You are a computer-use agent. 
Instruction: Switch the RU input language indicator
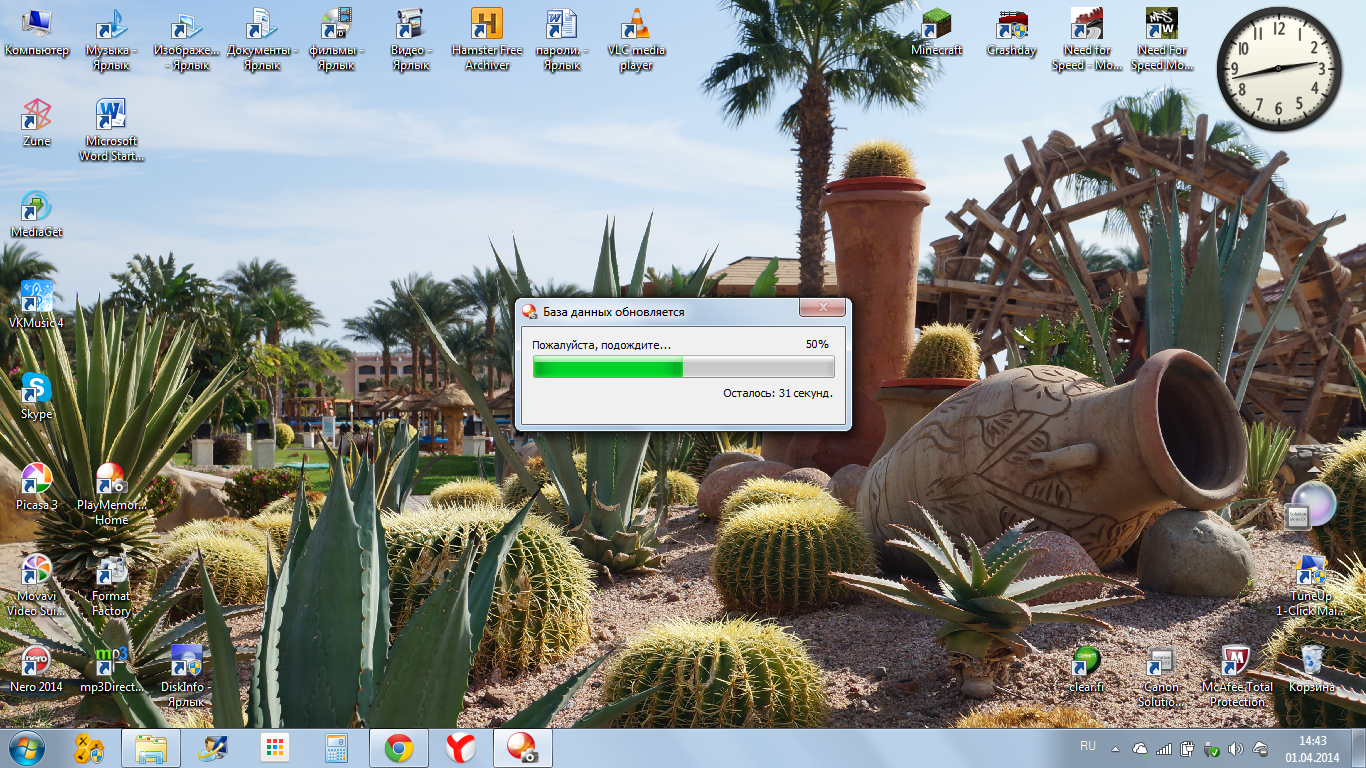click(1088, 746)
